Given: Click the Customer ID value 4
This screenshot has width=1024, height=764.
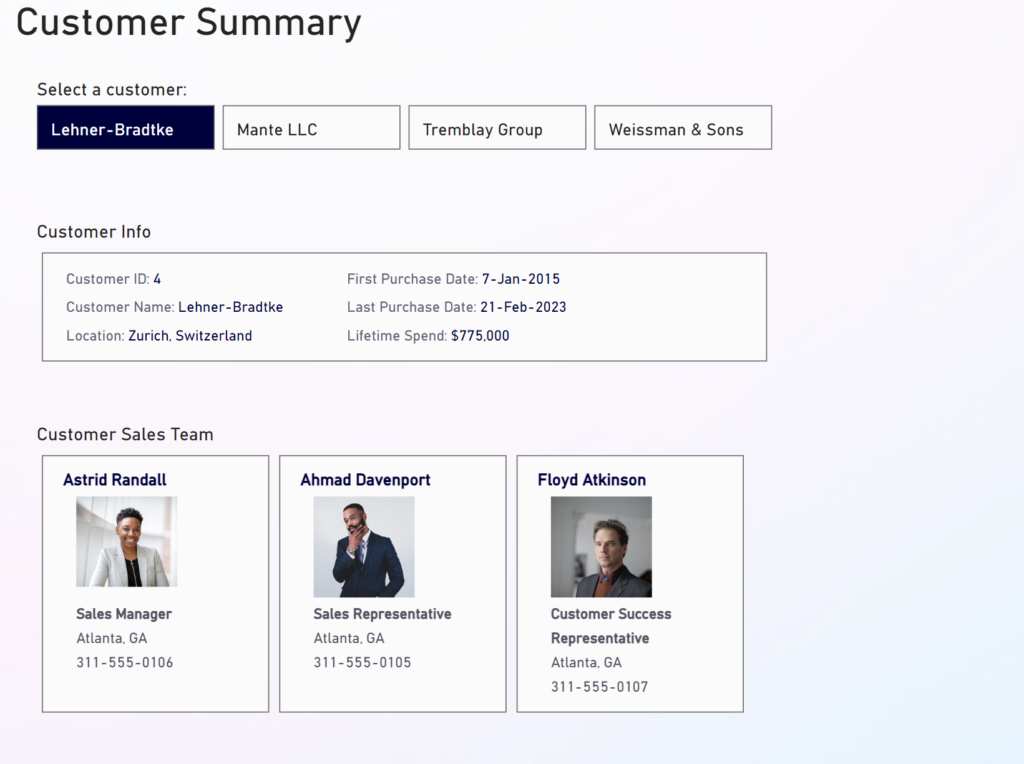Looking at the screenshot, I should tap(157, 279).
